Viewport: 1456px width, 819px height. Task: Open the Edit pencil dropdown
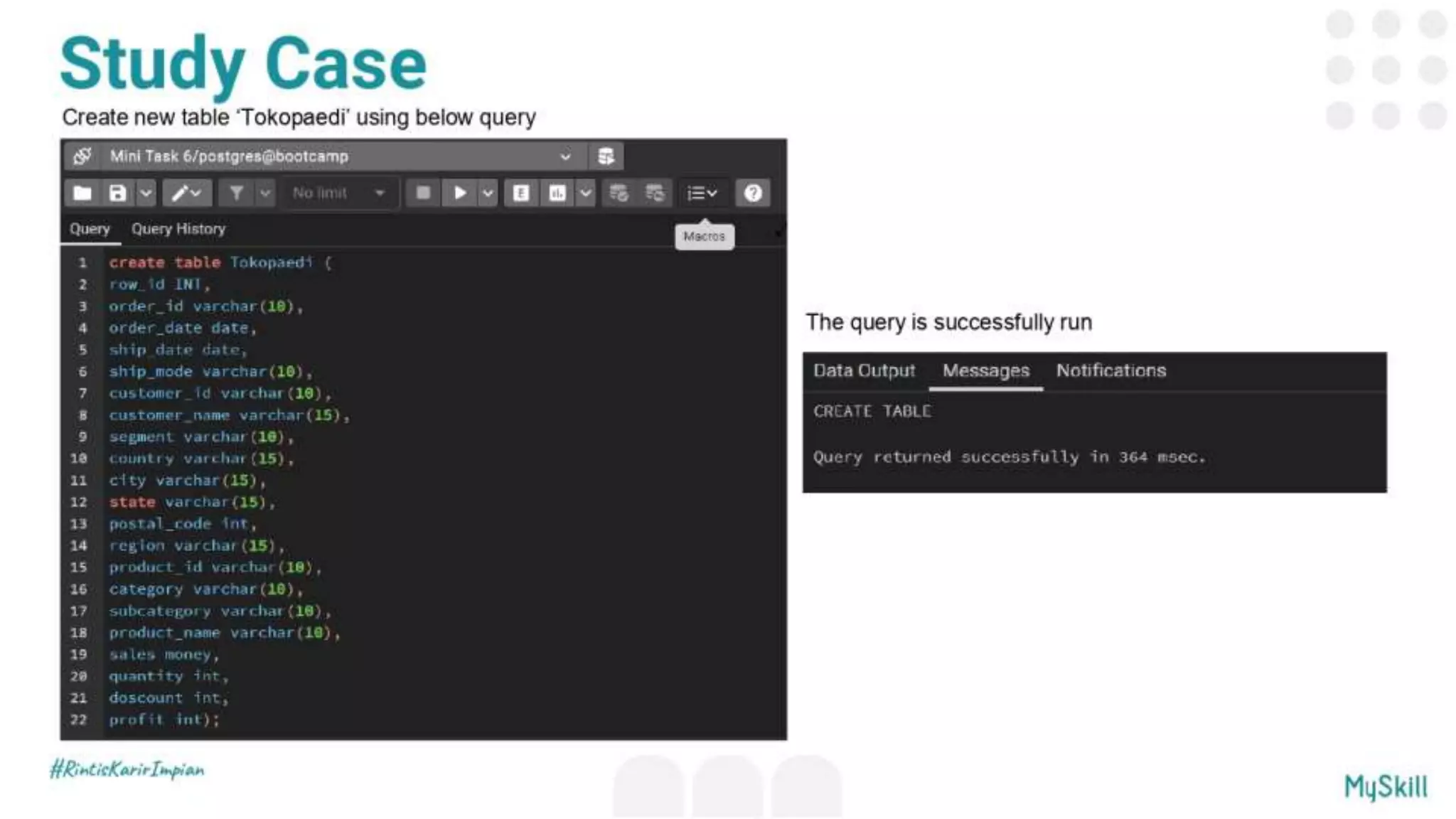187,193
